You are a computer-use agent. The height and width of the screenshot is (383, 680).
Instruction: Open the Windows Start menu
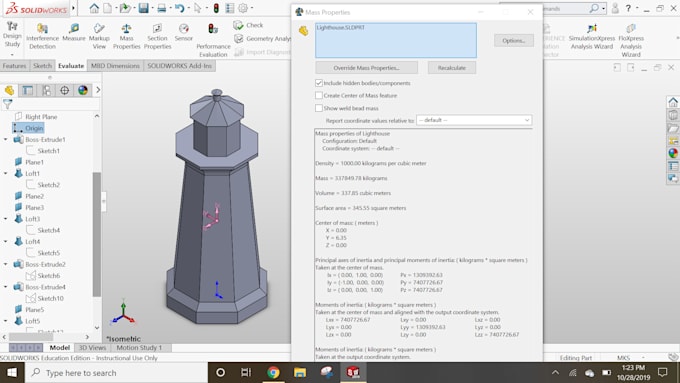tap(12, 373)
